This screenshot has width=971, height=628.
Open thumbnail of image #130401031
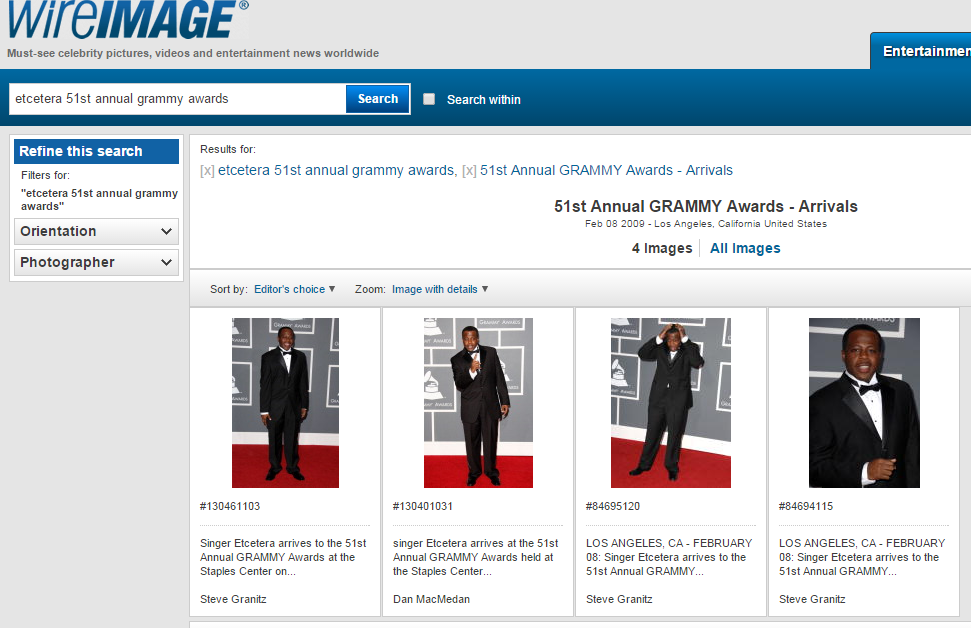478,402
